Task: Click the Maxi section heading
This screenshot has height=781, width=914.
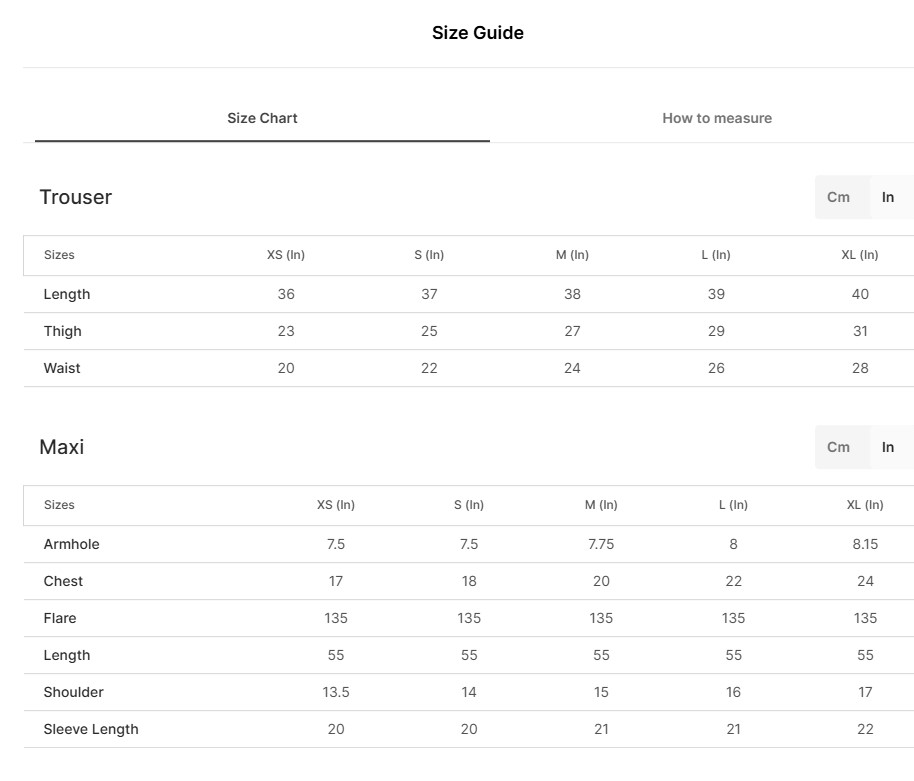Action: (x=61, y=447)
